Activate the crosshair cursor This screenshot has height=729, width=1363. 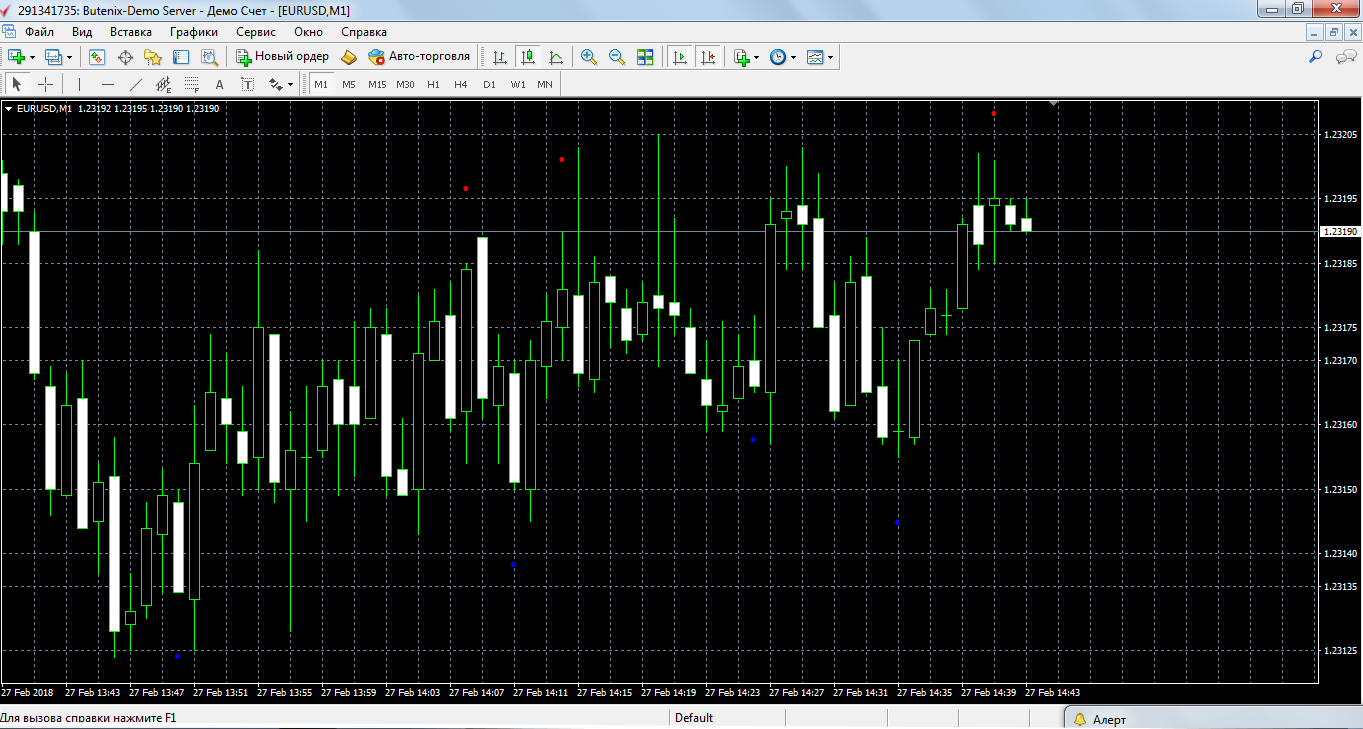[45, 85]
